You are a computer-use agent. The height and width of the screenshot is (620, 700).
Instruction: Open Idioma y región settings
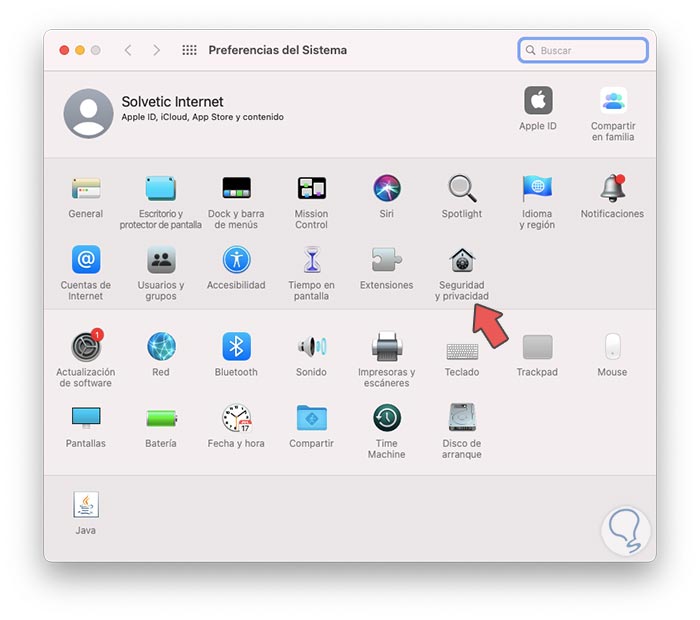click(x=537, y=189)
